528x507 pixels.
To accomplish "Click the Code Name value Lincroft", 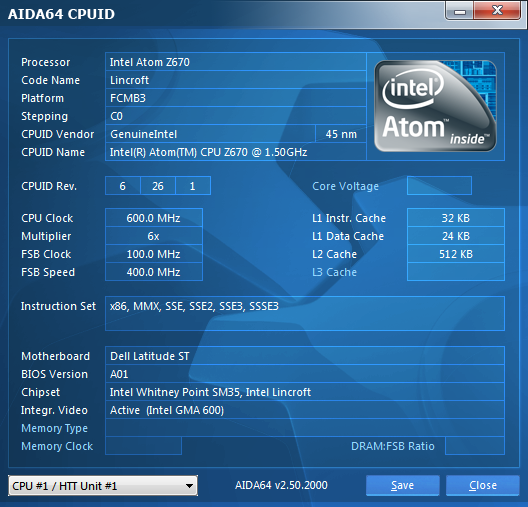I will [236, 80].
